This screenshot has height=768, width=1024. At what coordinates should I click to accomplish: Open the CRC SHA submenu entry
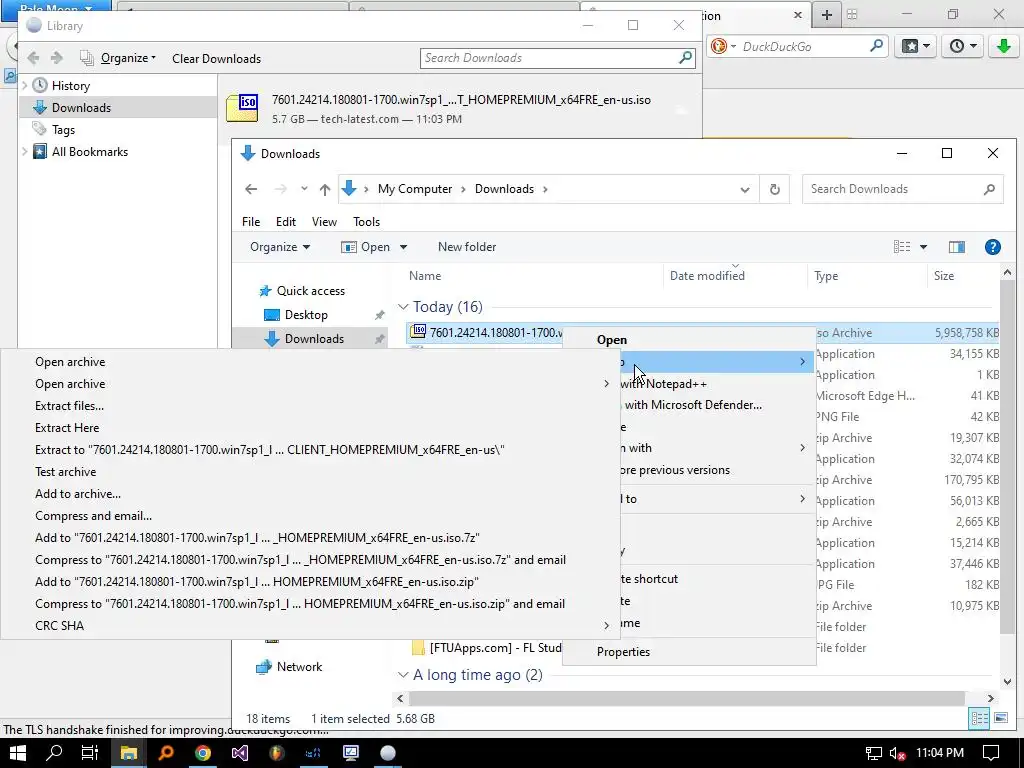tap(310, 626)
